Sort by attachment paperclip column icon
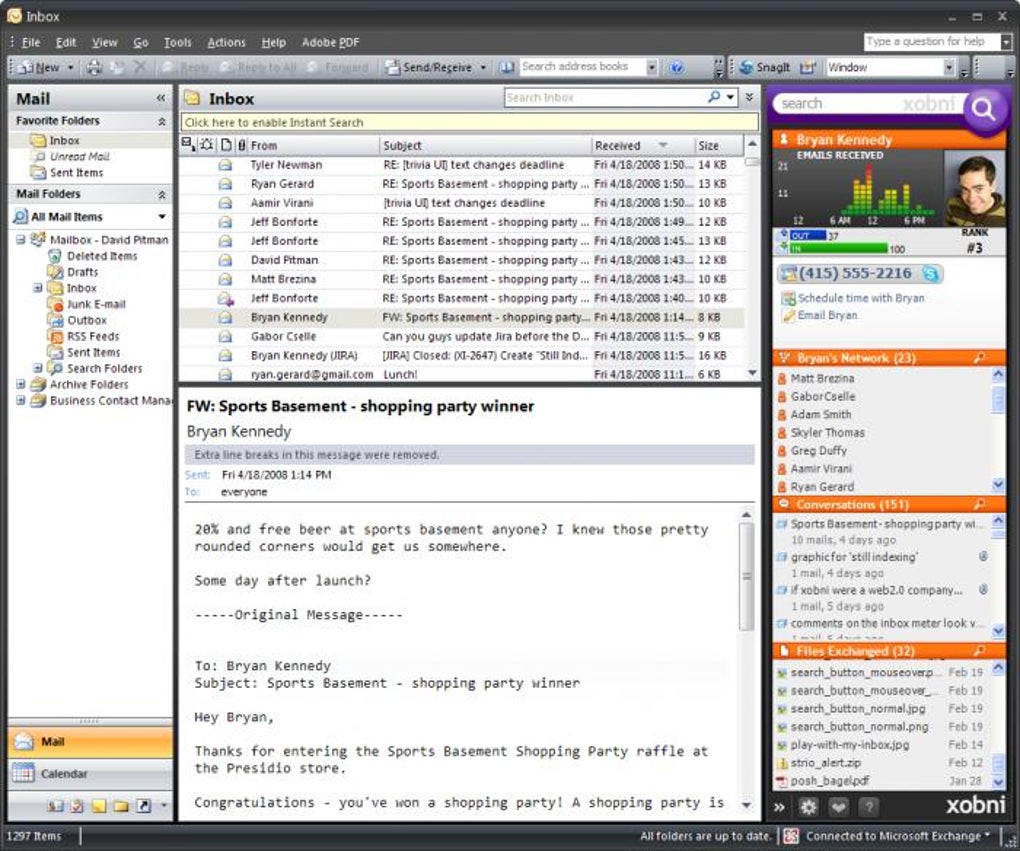Screen dimensions: 1020x851 pyautogui.click(x=242, y=145)
